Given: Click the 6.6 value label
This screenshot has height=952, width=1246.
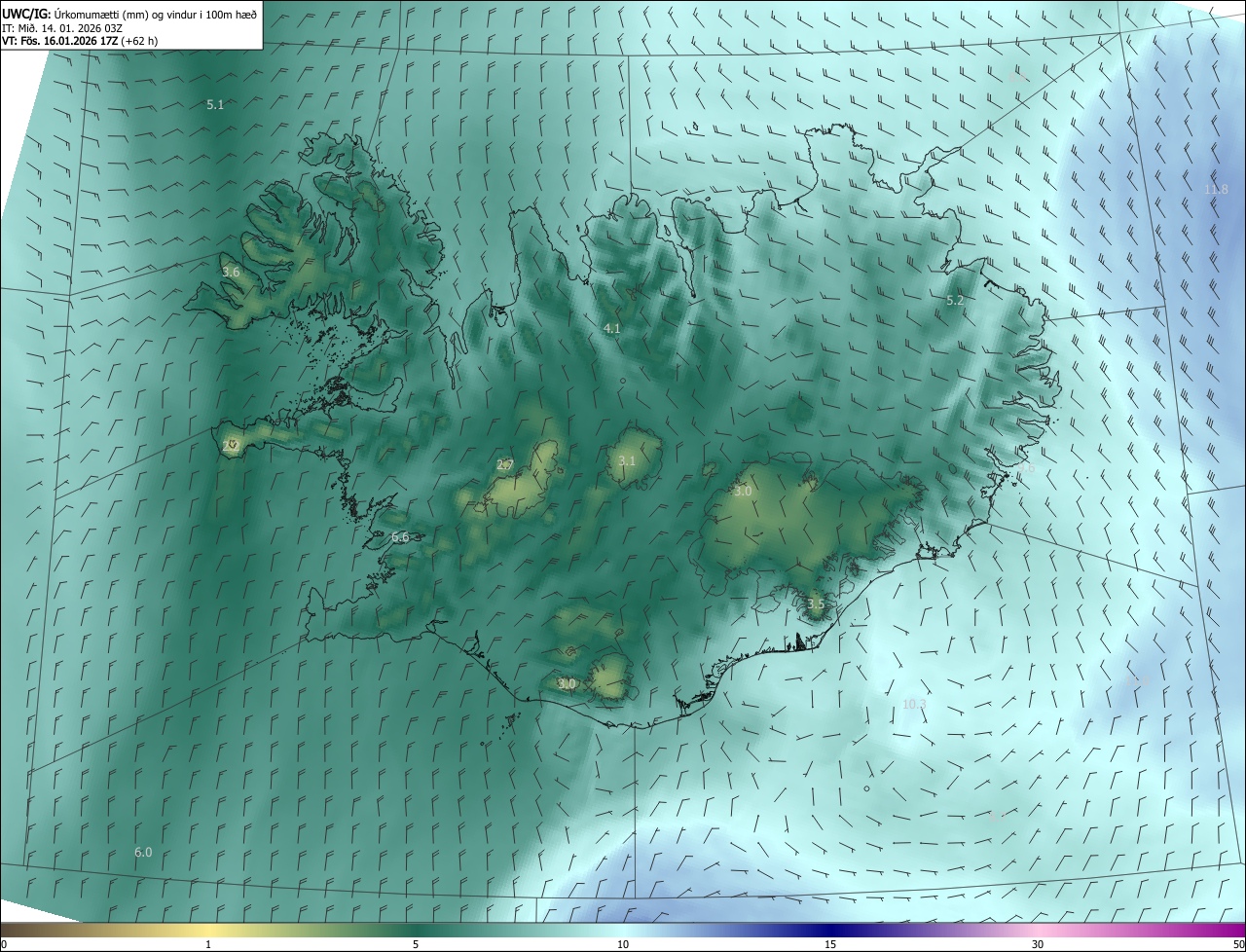Looking at the screenshot, I should click(x=400, y=537).
